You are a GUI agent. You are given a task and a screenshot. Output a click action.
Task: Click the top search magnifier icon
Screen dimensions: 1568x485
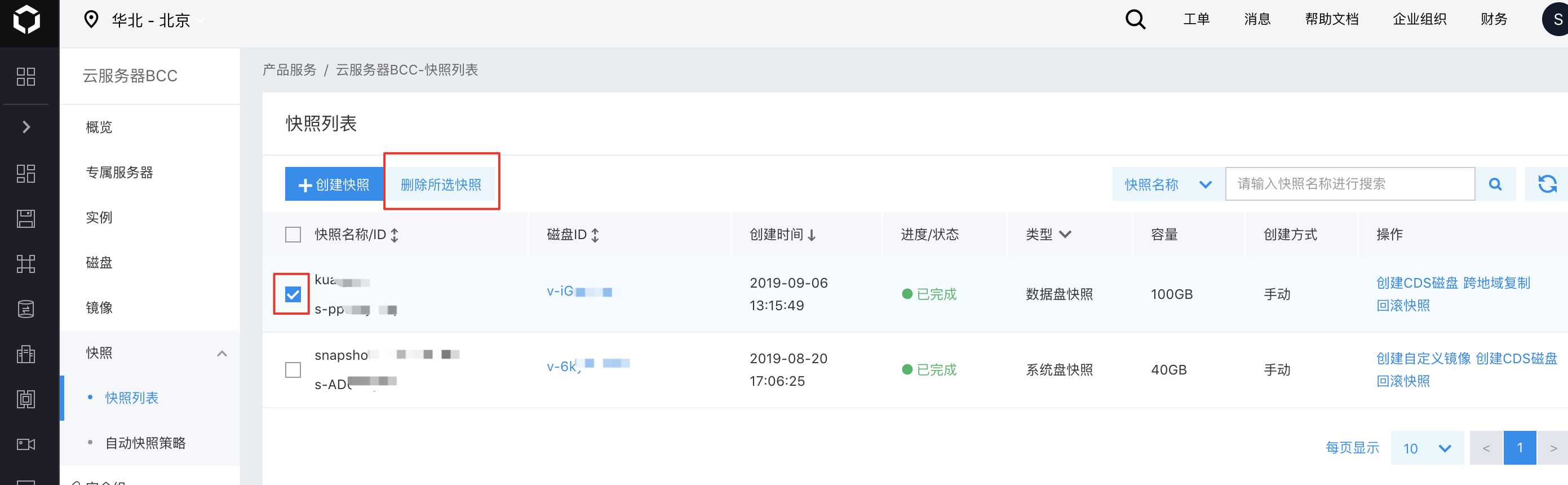tap(1135, 20)
